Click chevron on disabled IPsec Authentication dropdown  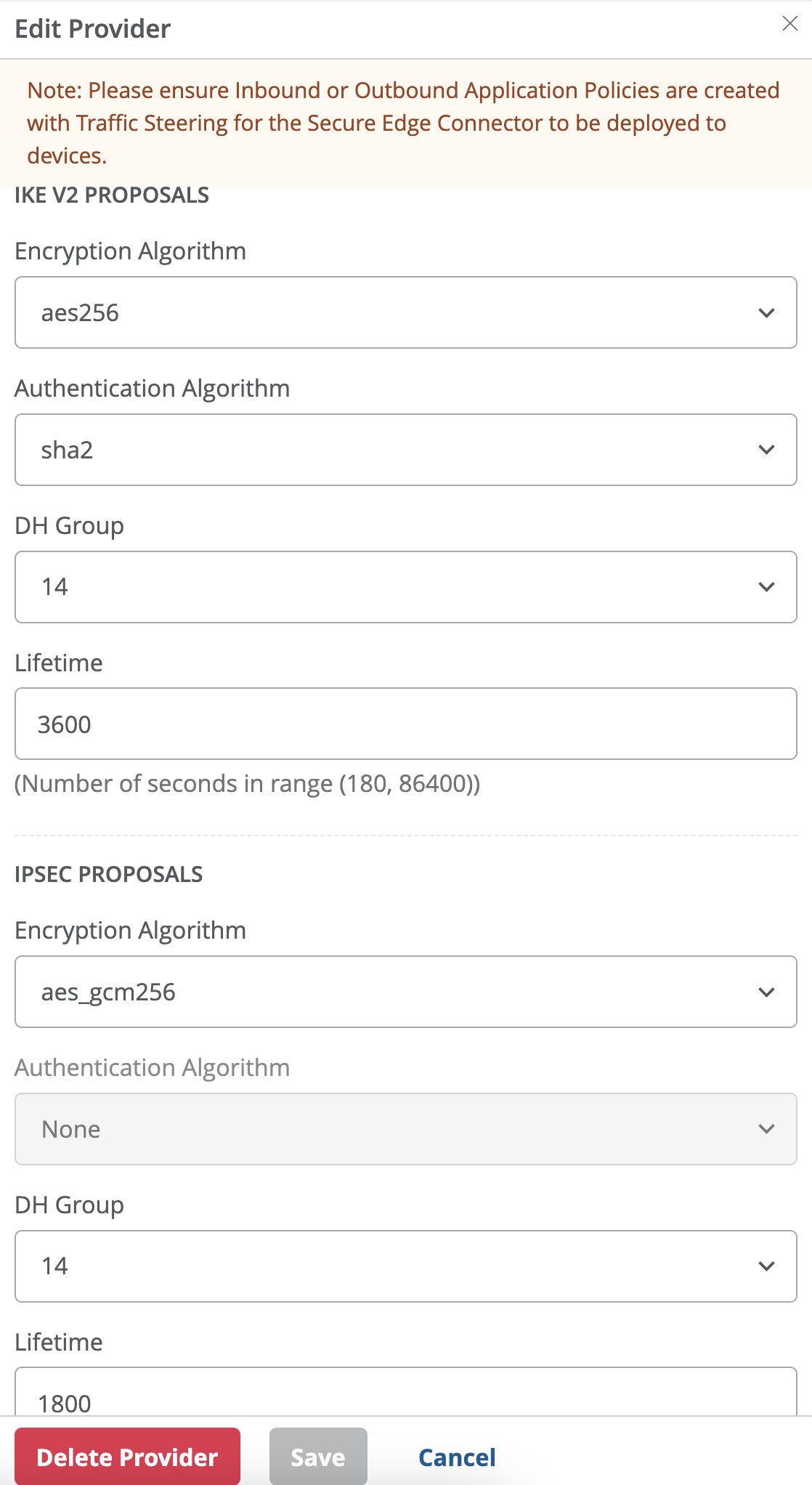pos(766,1129)
